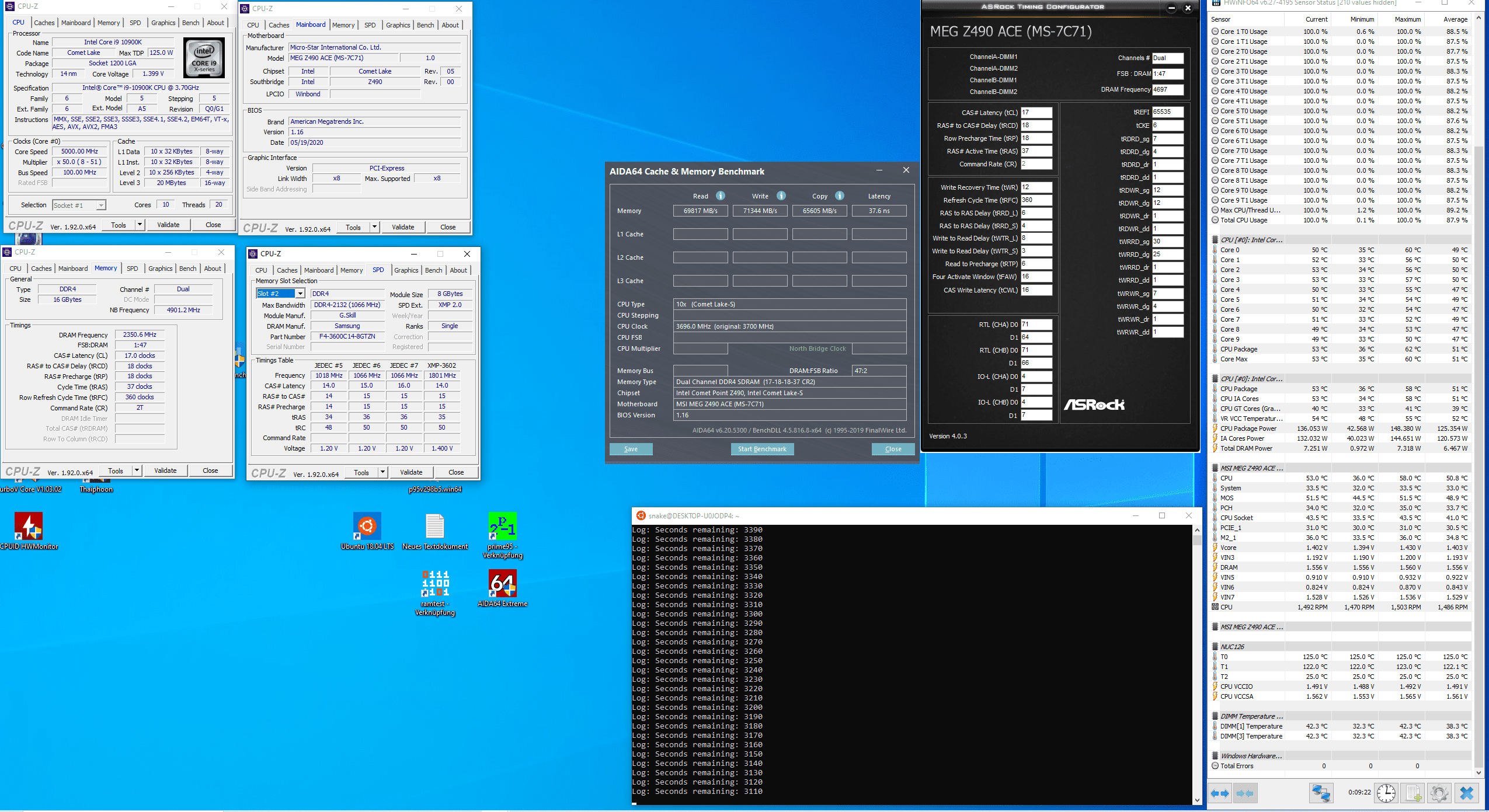The width and height of the screenshot is (1489, 812).
Task: Click Validate in CPU-Z CPU window
Action: coord(168,225)
